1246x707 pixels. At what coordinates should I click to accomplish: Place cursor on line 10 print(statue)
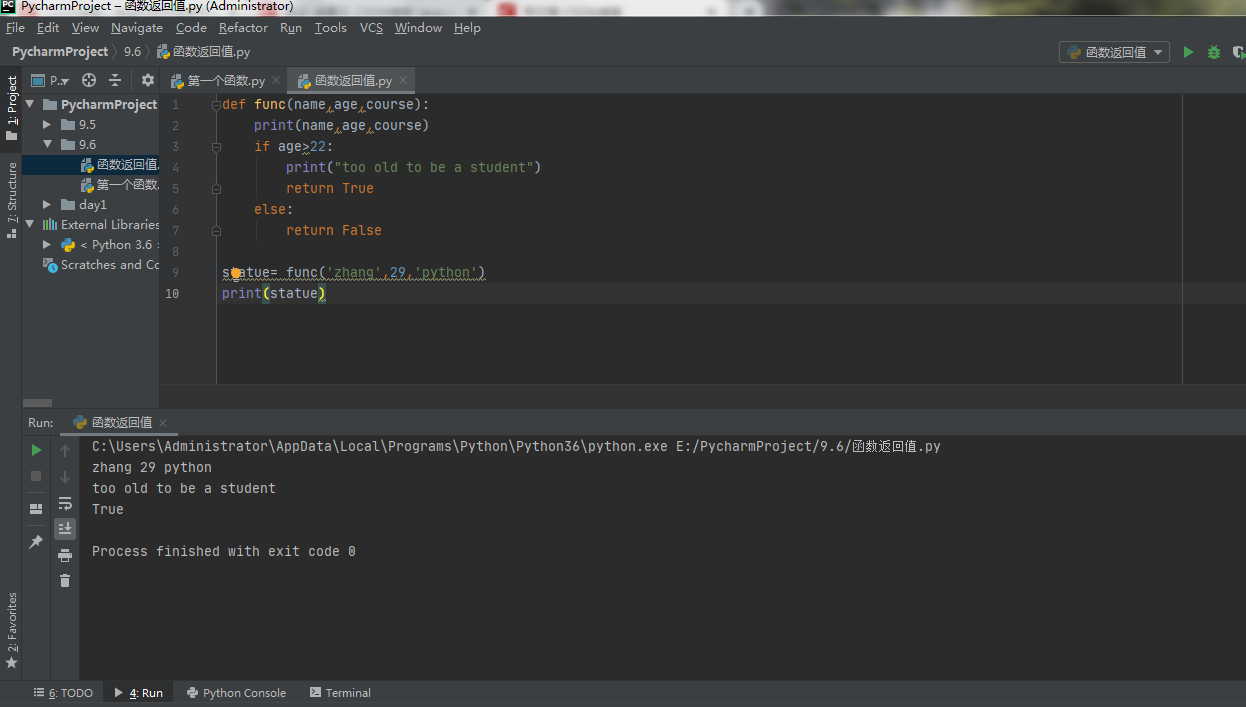[274, 293]
